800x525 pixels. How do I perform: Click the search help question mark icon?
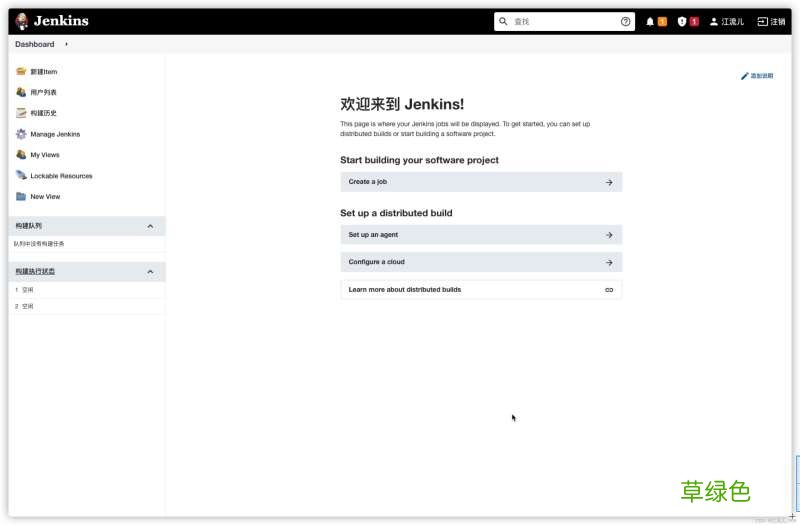click(626, 21)
